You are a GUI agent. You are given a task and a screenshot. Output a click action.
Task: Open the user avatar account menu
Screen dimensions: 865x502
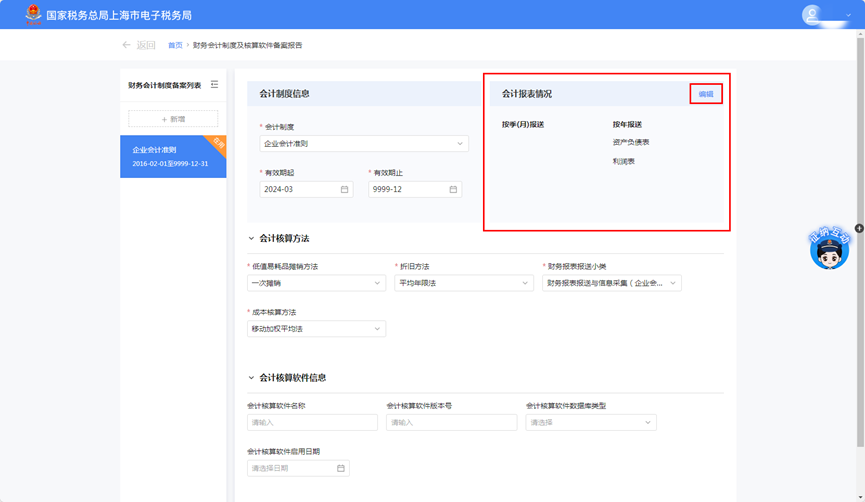[811, 15]
